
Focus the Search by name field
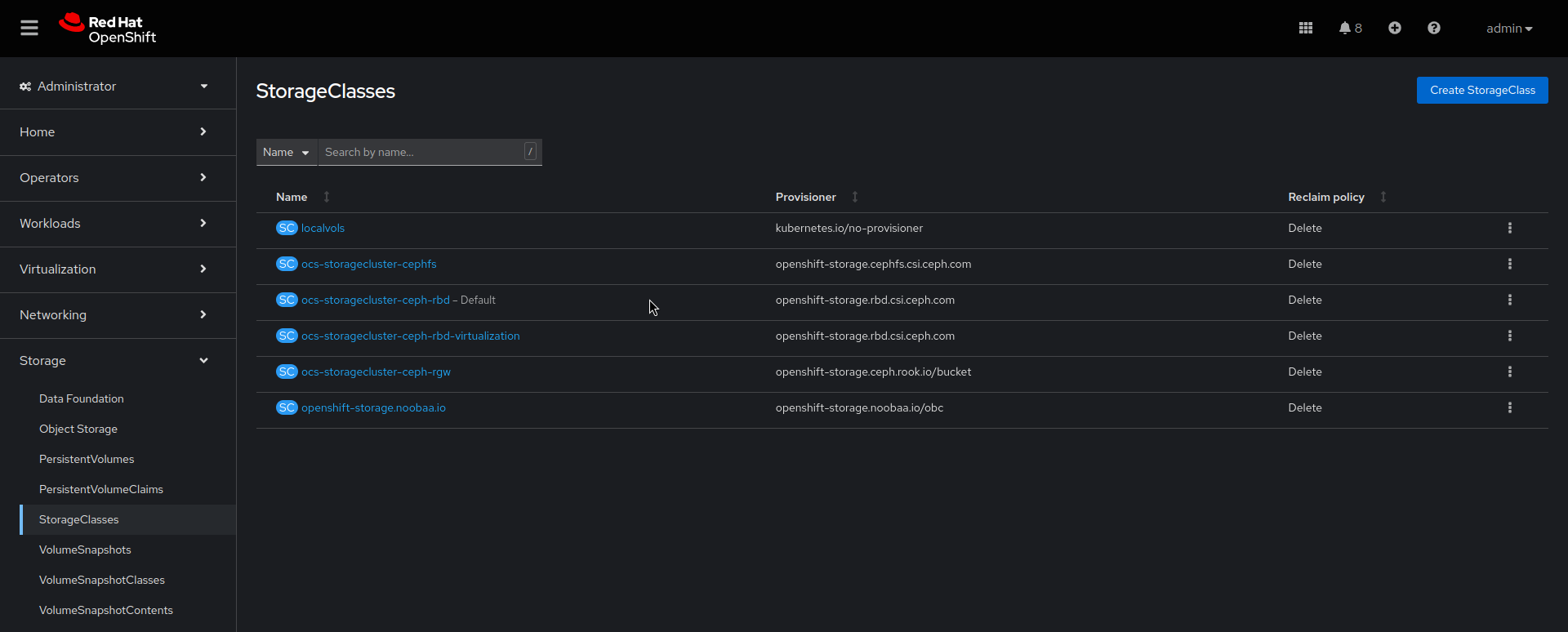point(421,153)
